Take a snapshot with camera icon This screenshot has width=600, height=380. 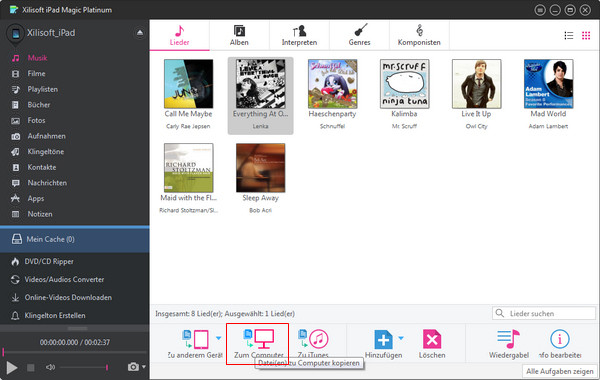(x=133, y=367)
